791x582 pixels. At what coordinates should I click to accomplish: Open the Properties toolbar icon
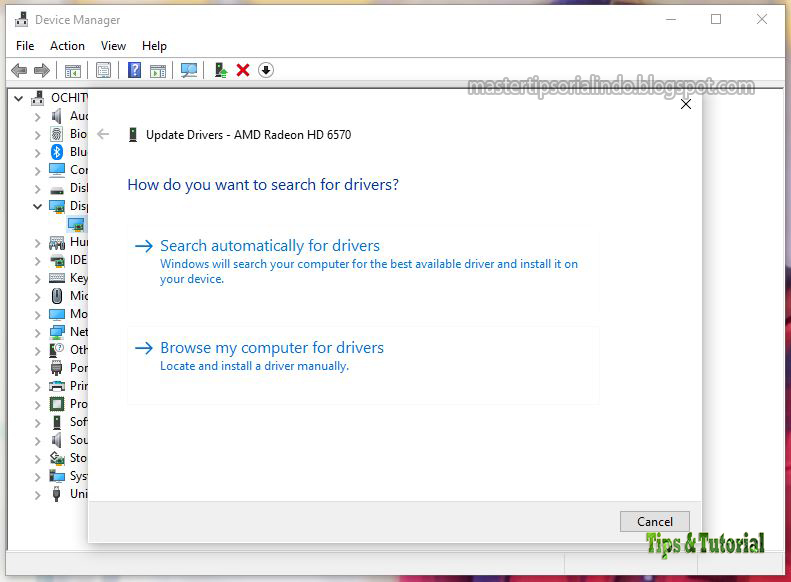pyautogui.click(x=103, y=70)
